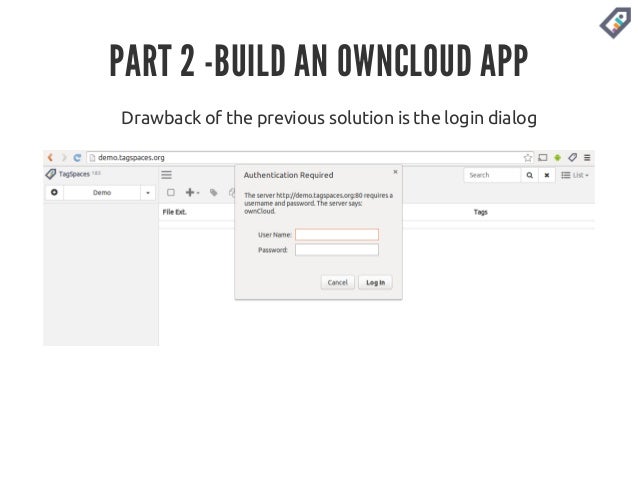Click the cast screen icon in browser toolbar
Image resolution: width=638 pixels, height=493 pixels.
point(543,157)
